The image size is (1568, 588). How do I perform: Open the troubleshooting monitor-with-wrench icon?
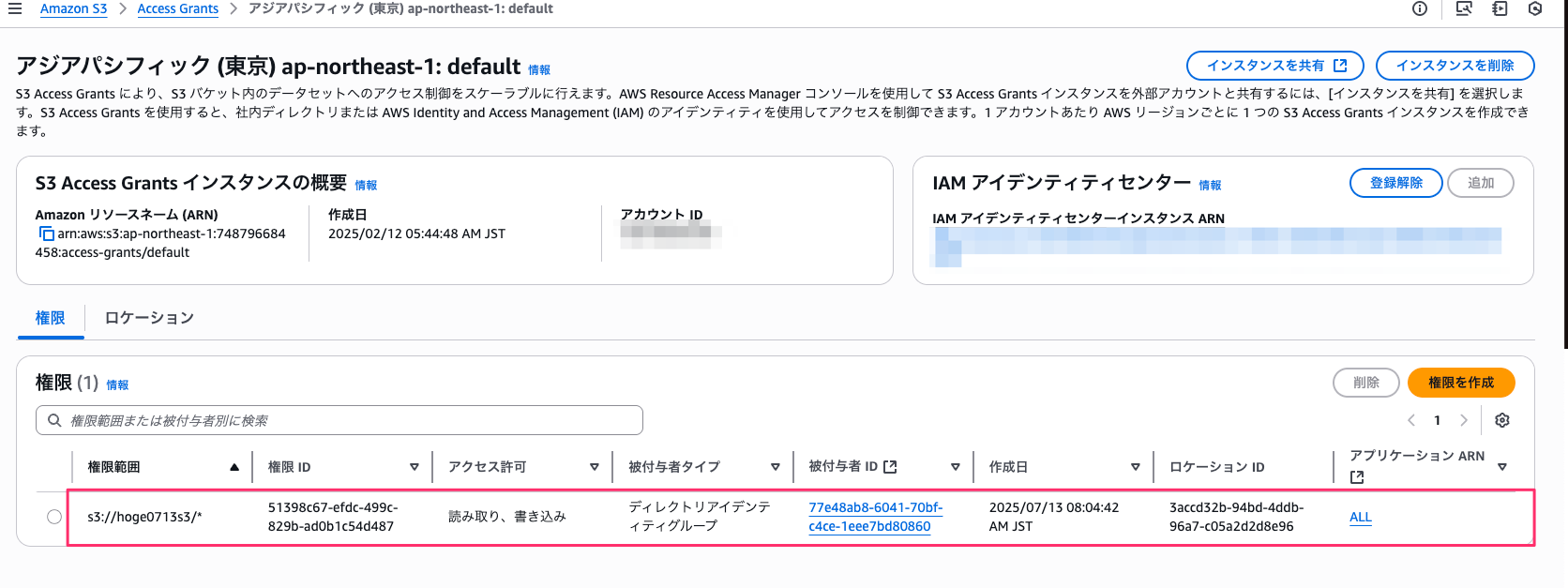pos(1464,8)
